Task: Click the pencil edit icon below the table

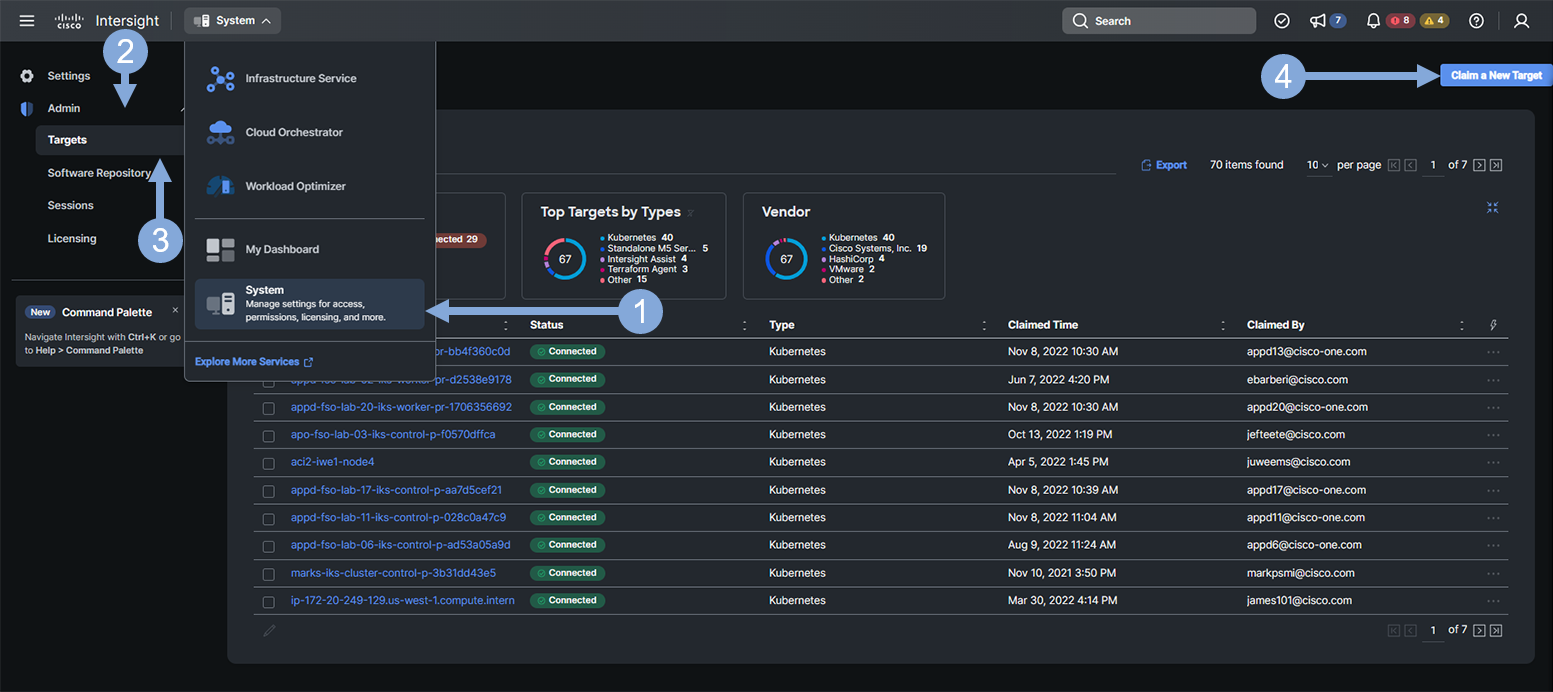Action: click(x=269, y=630)
